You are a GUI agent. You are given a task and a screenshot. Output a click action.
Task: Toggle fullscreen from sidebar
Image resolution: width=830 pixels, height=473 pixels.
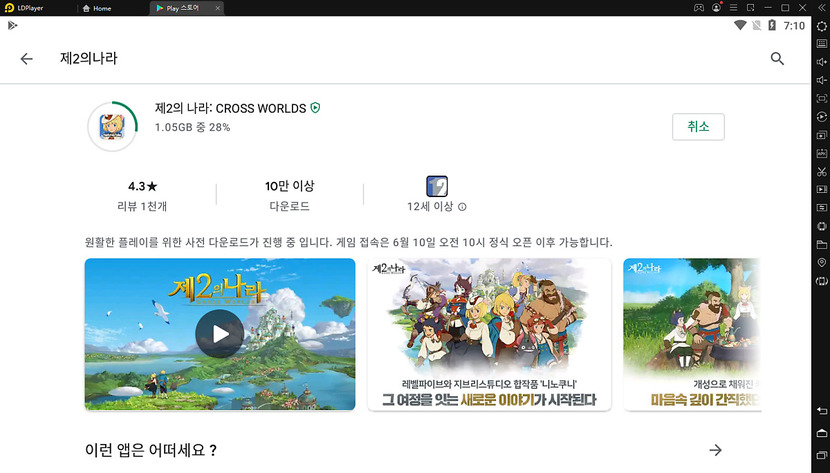822,98
